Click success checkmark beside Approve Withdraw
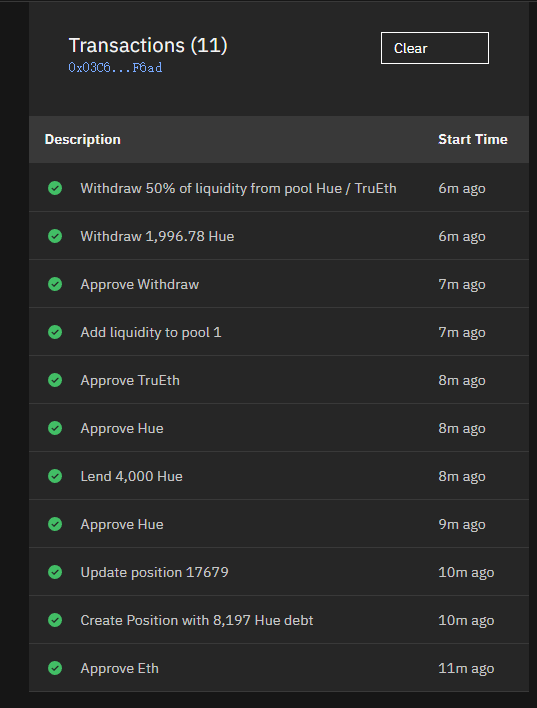 pos(55,284)
